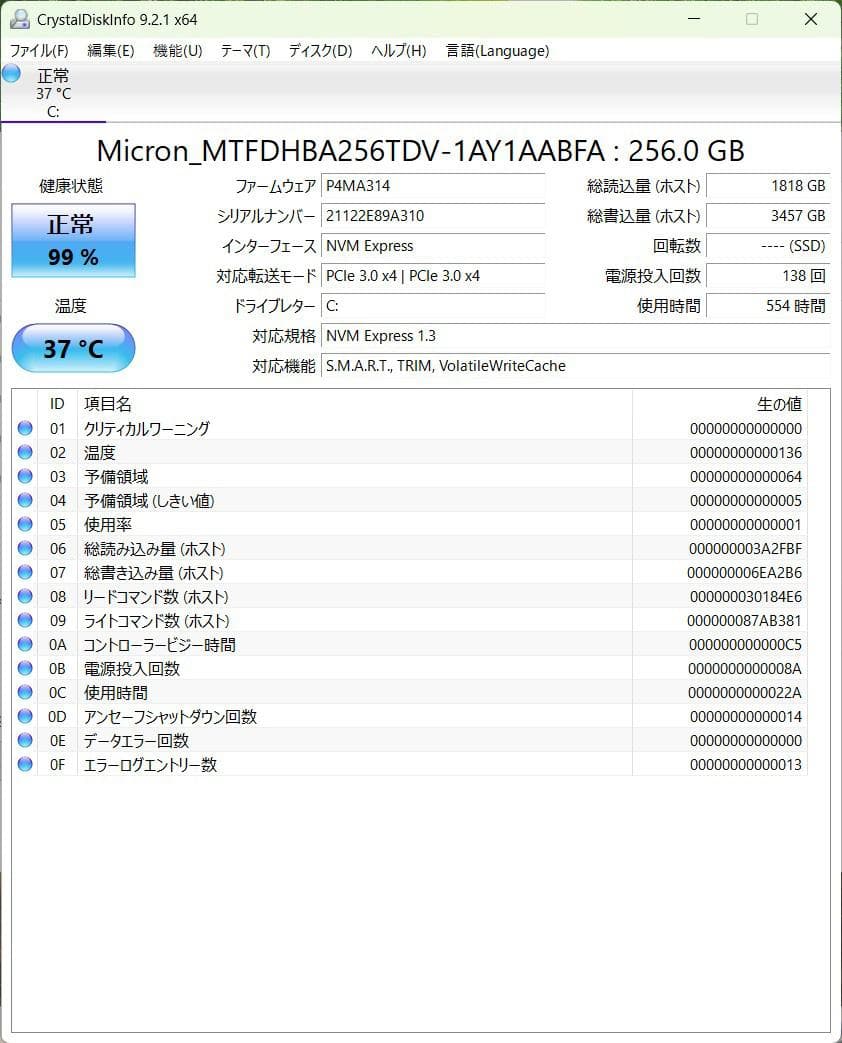Click the status dot for アンセーフシャットダウン回数
Viewport: 842px width, 1043px height.
click(25, 716)
